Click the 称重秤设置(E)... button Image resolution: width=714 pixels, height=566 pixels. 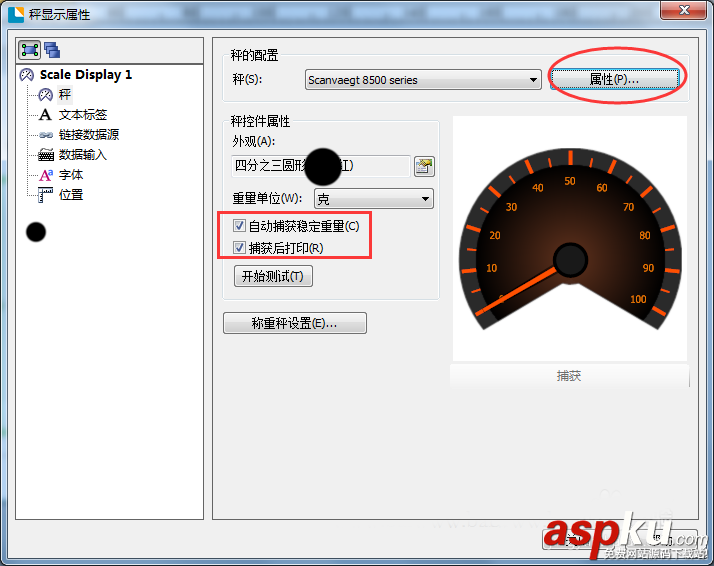[295, 323]
